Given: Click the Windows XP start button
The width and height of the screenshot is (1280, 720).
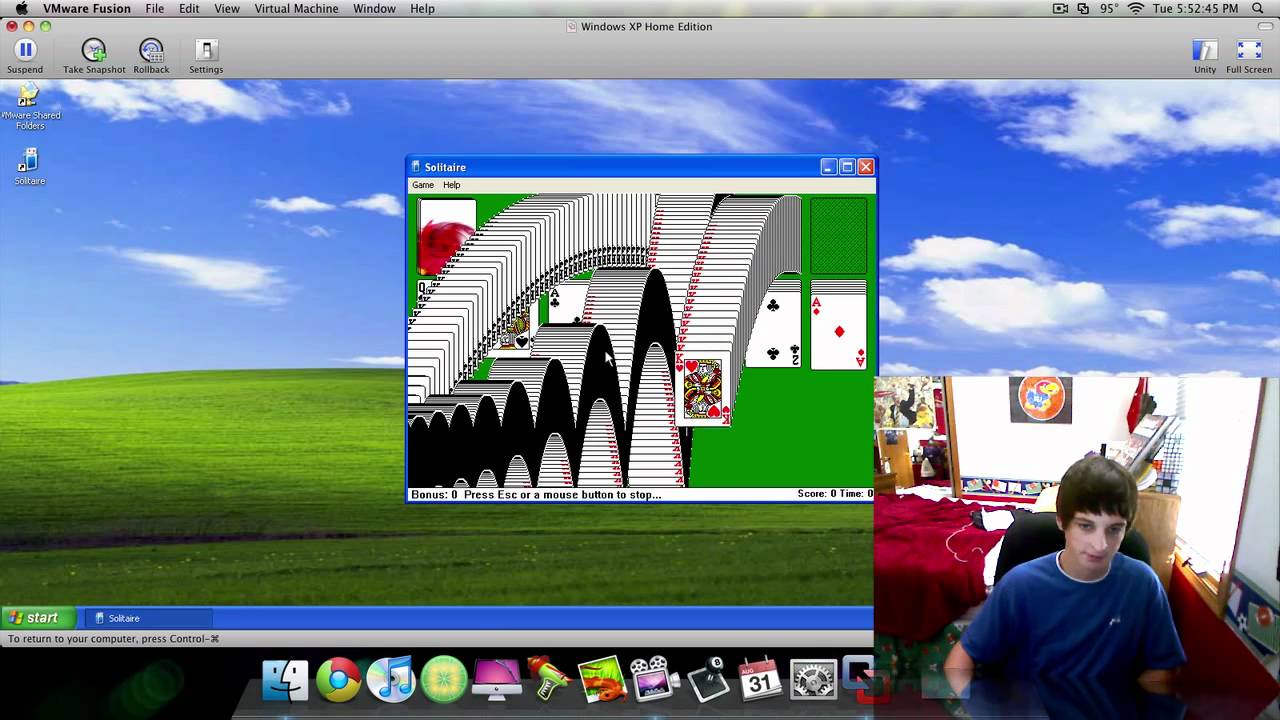Looking at the screenshot, I should [x=37, y=618].
